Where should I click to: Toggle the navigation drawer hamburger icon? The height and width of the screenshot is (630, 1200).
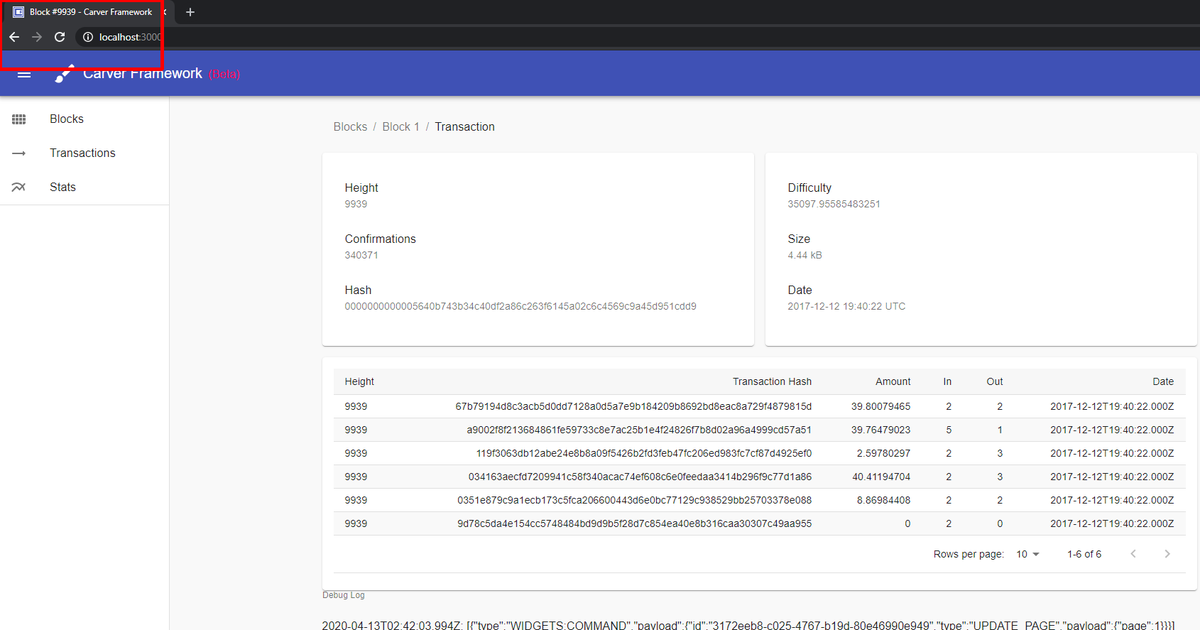pyautogui.click(x=24, y=73)
